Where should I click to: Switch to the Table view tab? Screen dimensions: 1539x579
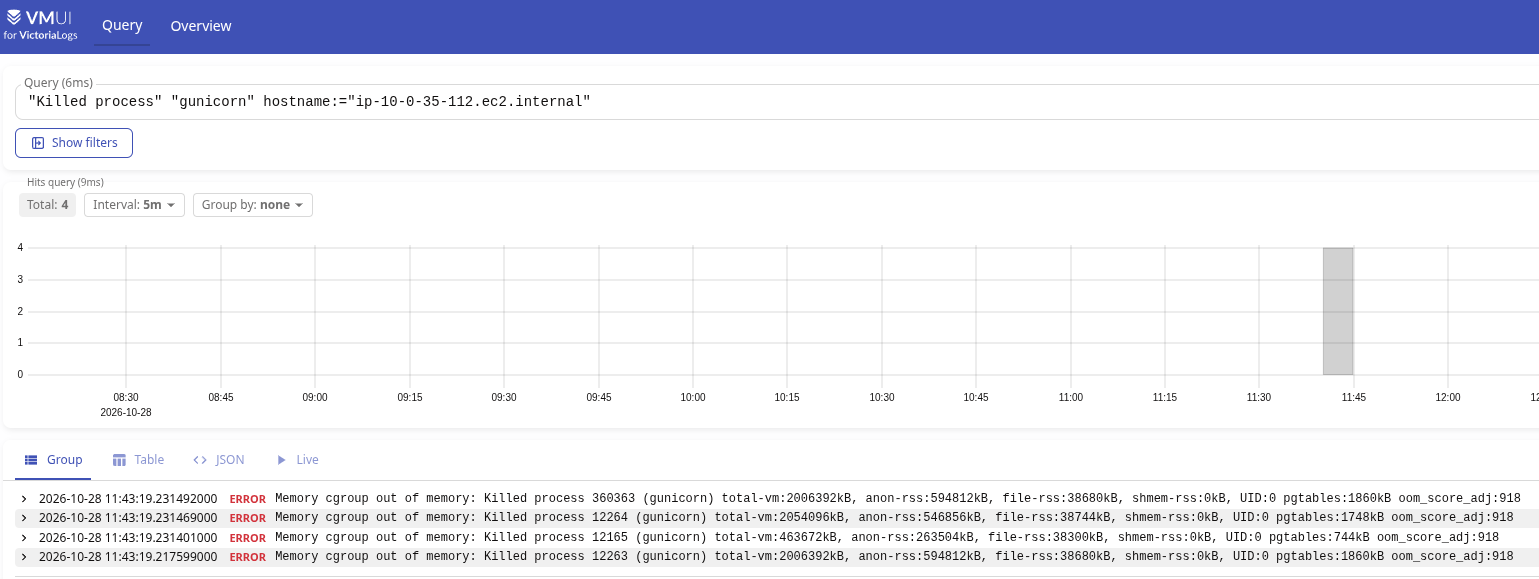pos(138,460)
